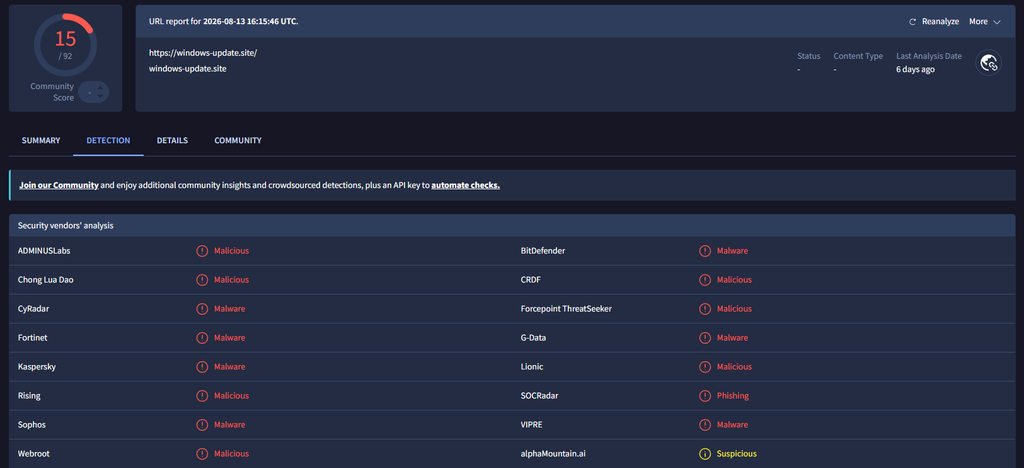Click the Lionic malicious alert icon

pyautogui.click(x=705, y=367)
